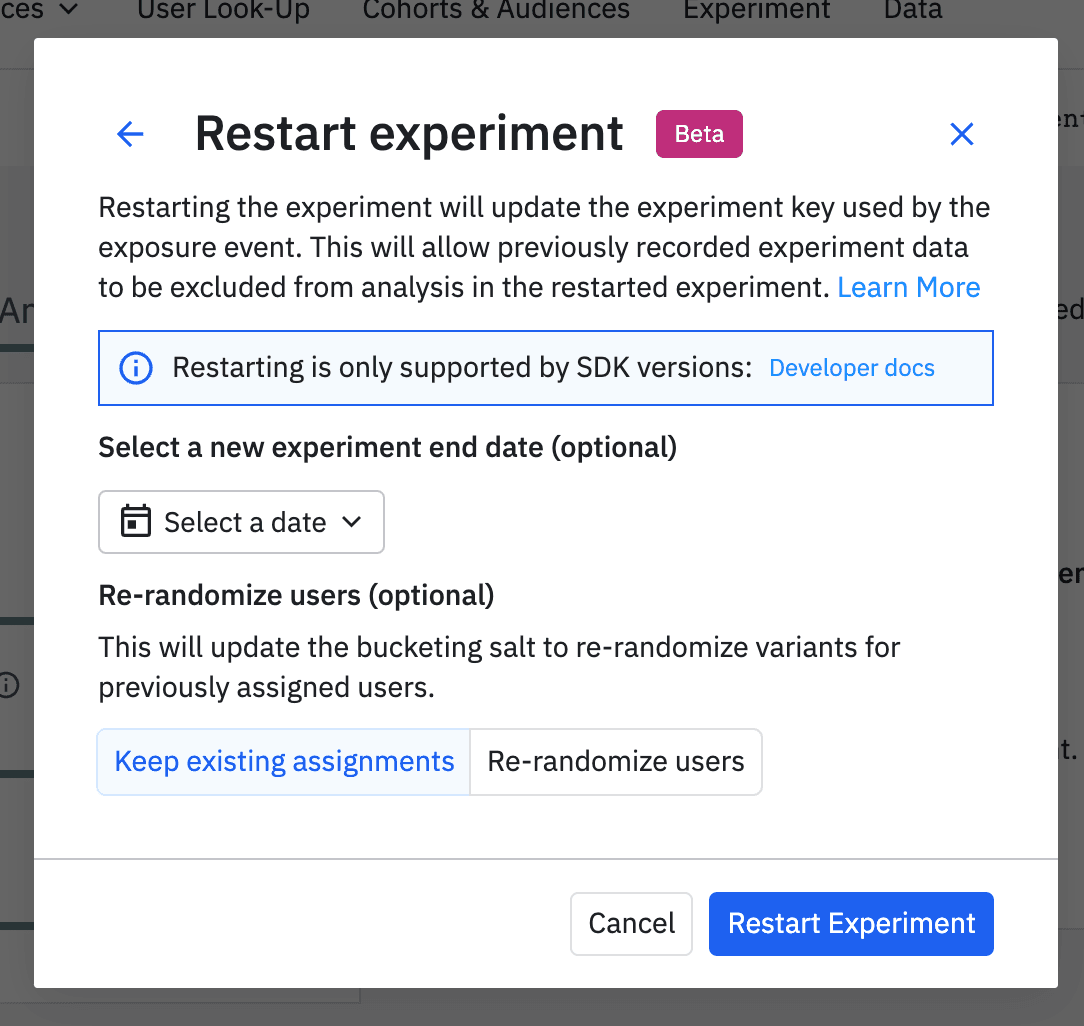Open the Experiment menu item
Viewport: 1084px width, 1026px height.
coord(756,11)
